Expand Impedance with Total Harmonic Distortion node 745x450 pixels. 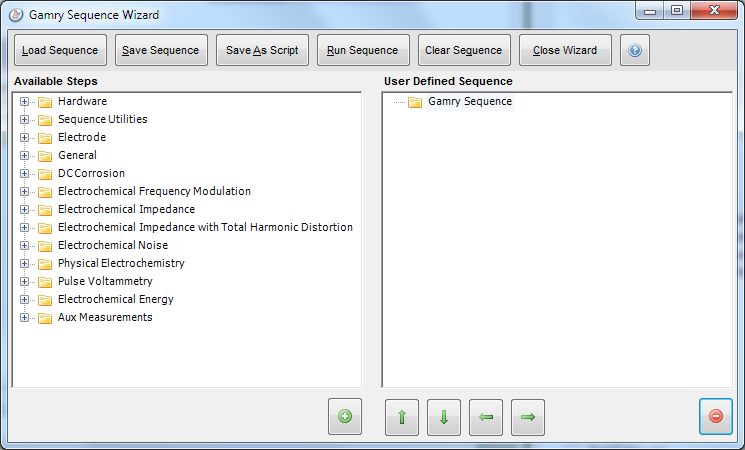pyautogui.click(x=24, y=228)
